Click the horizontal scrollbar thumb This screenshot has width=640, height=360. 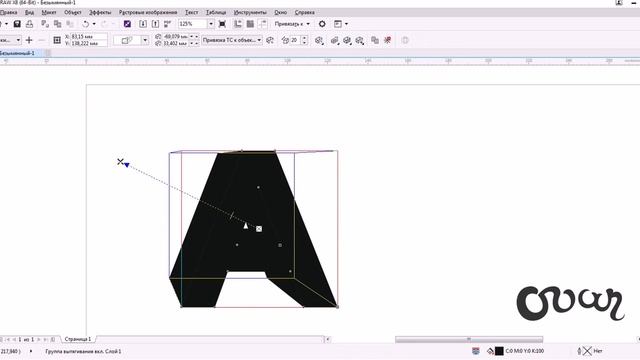coord(469,339)
